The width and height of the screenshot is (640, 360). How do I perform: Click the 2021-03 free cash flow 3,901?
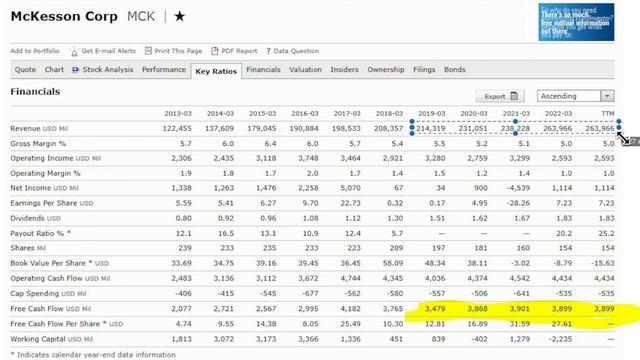click(520, 309)
